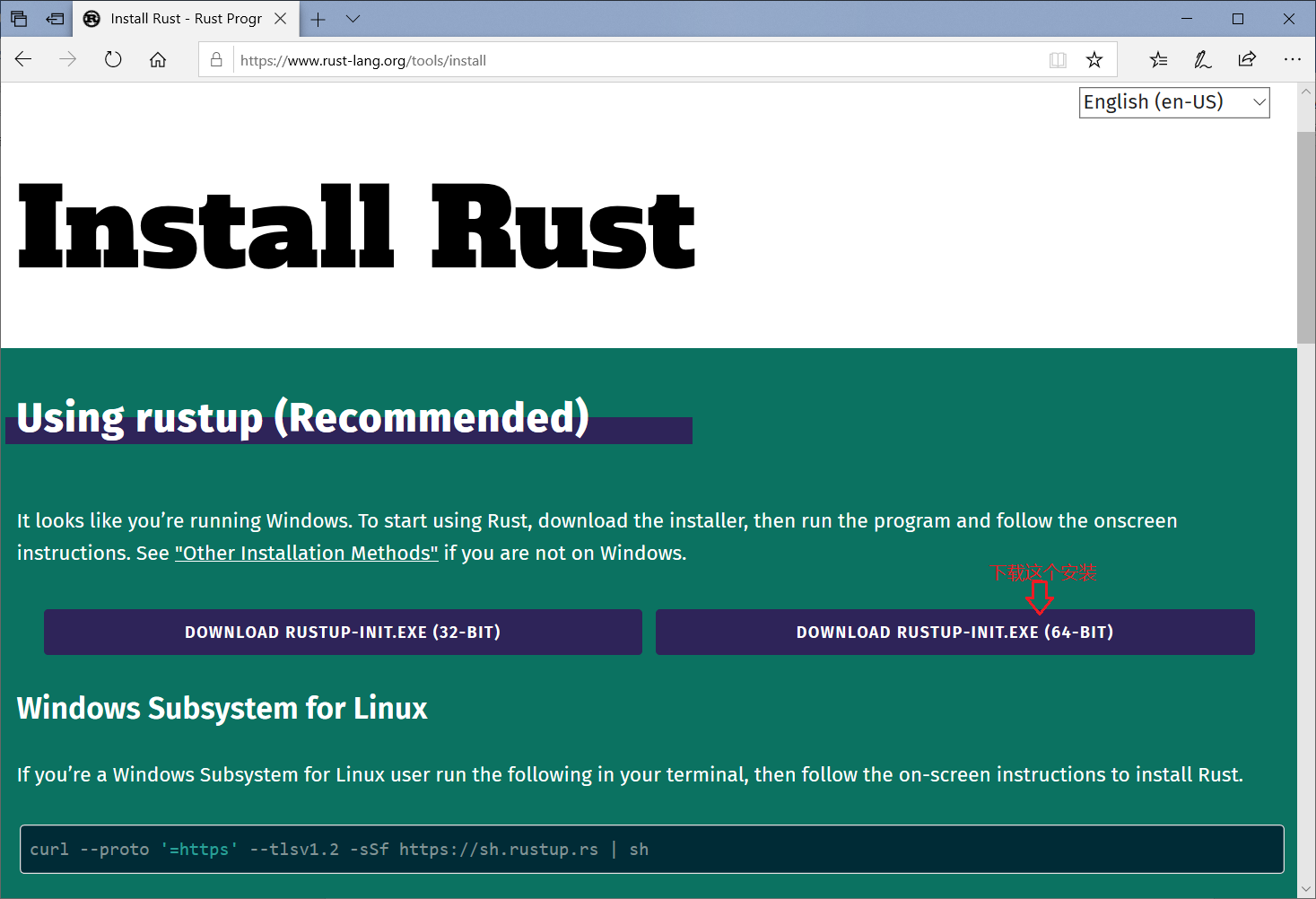Viewport: 1316px width, 899px height.
Task: Click the New tab plus button
Action: point(318,18)
